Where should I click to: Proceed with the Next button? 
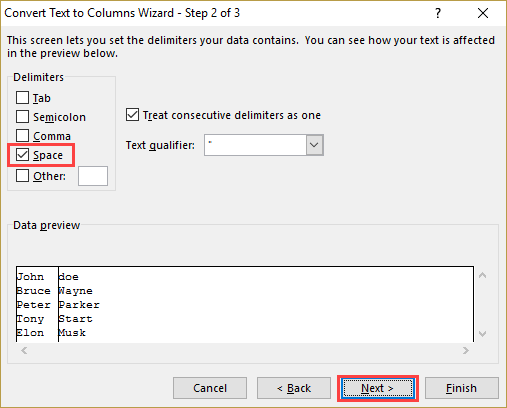click(x=378, y=388)
